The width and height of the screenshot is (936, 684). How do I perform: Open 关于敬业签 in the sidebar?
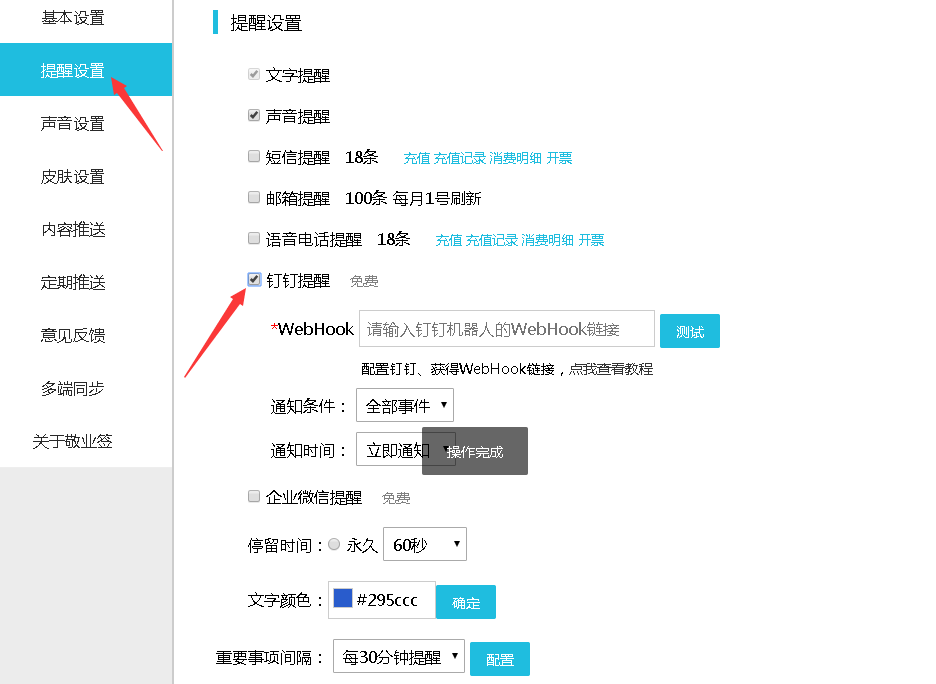coord(73,441)
